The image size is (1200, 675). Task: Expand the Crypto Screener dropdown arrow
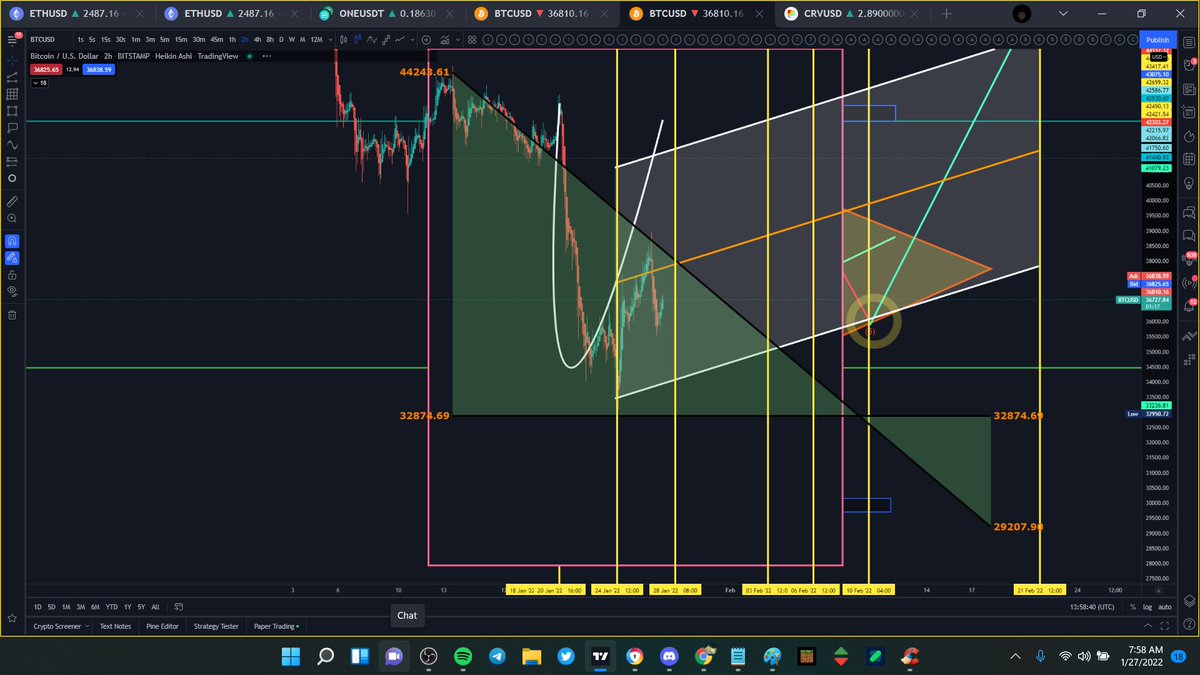point(88,626)
